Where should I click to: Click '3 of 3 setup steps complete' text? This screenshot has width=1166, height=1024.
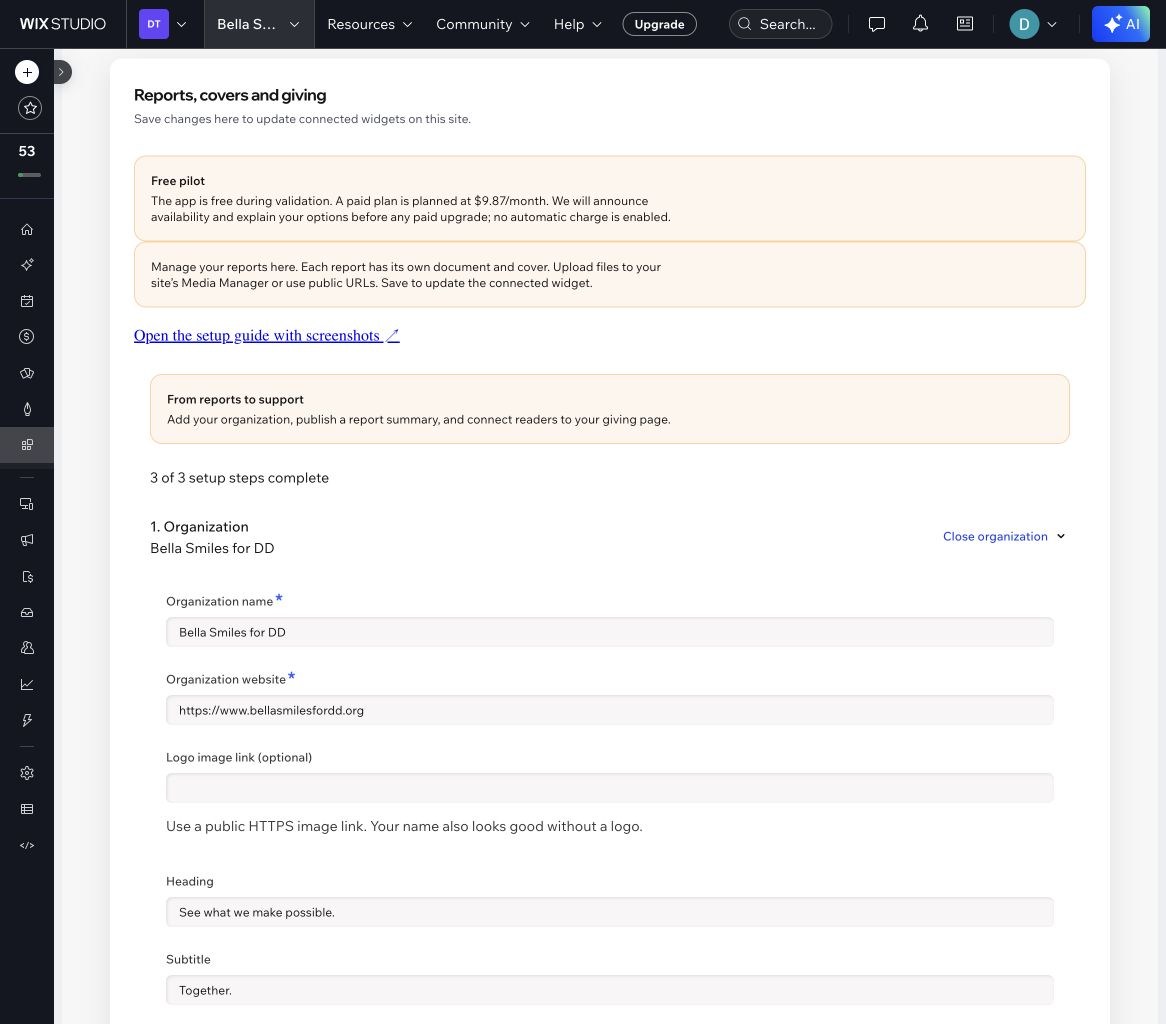(x=239, y=477)
